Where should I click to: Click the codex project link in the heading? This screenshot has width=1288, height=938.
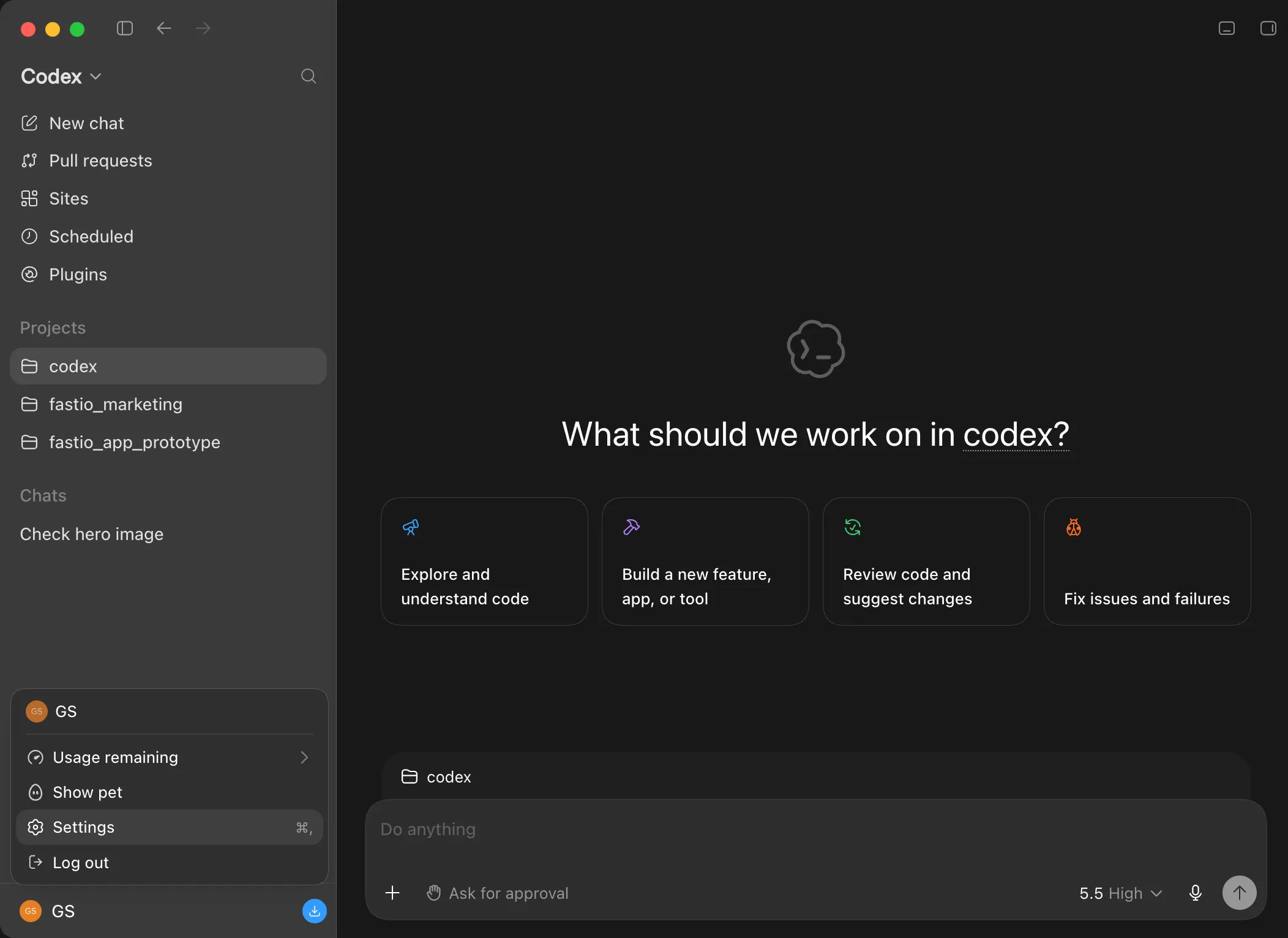pyautogui.click(x=1016, y=435)
